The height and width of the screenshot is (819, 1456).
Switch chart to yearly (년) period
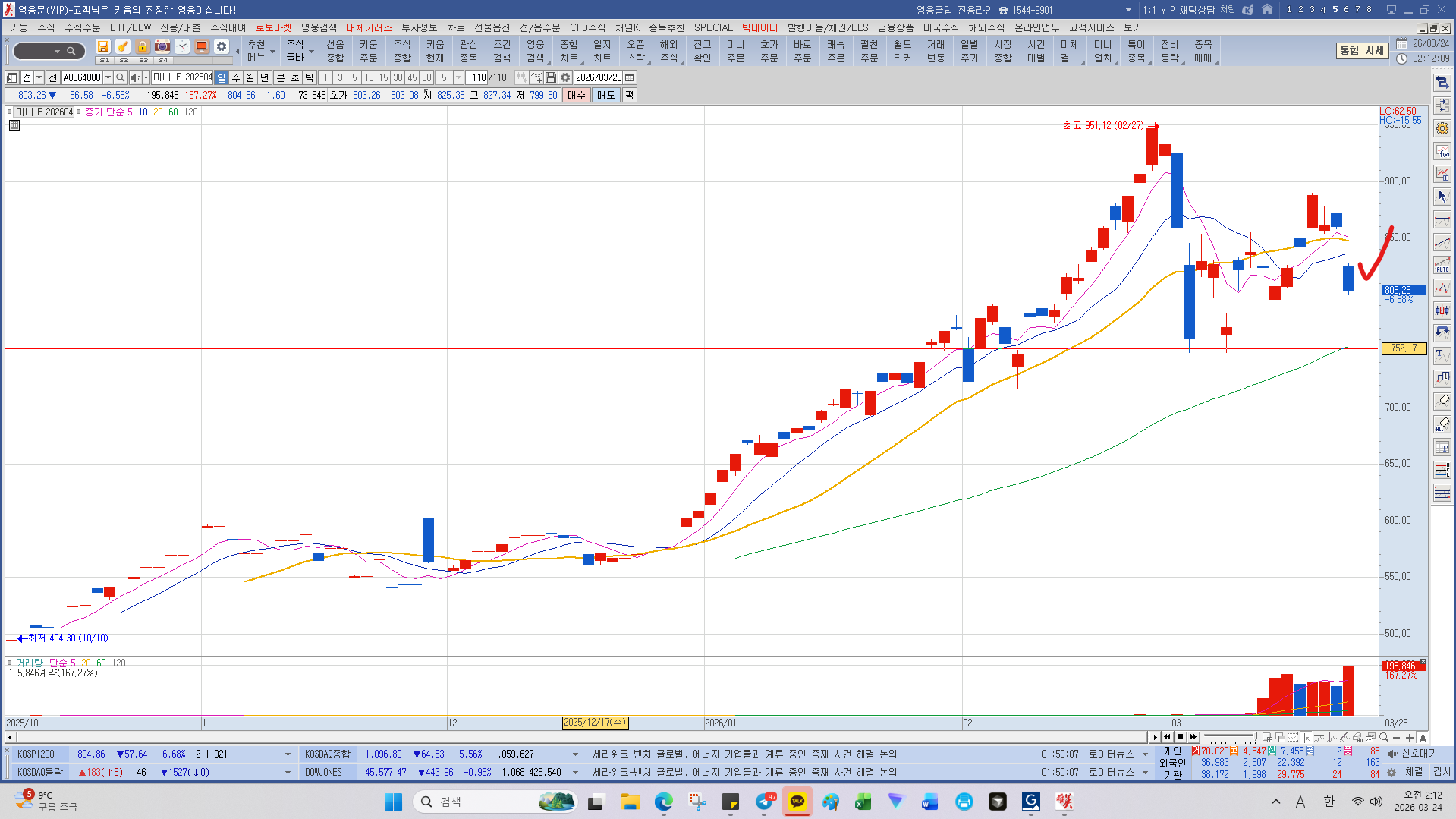265,77
